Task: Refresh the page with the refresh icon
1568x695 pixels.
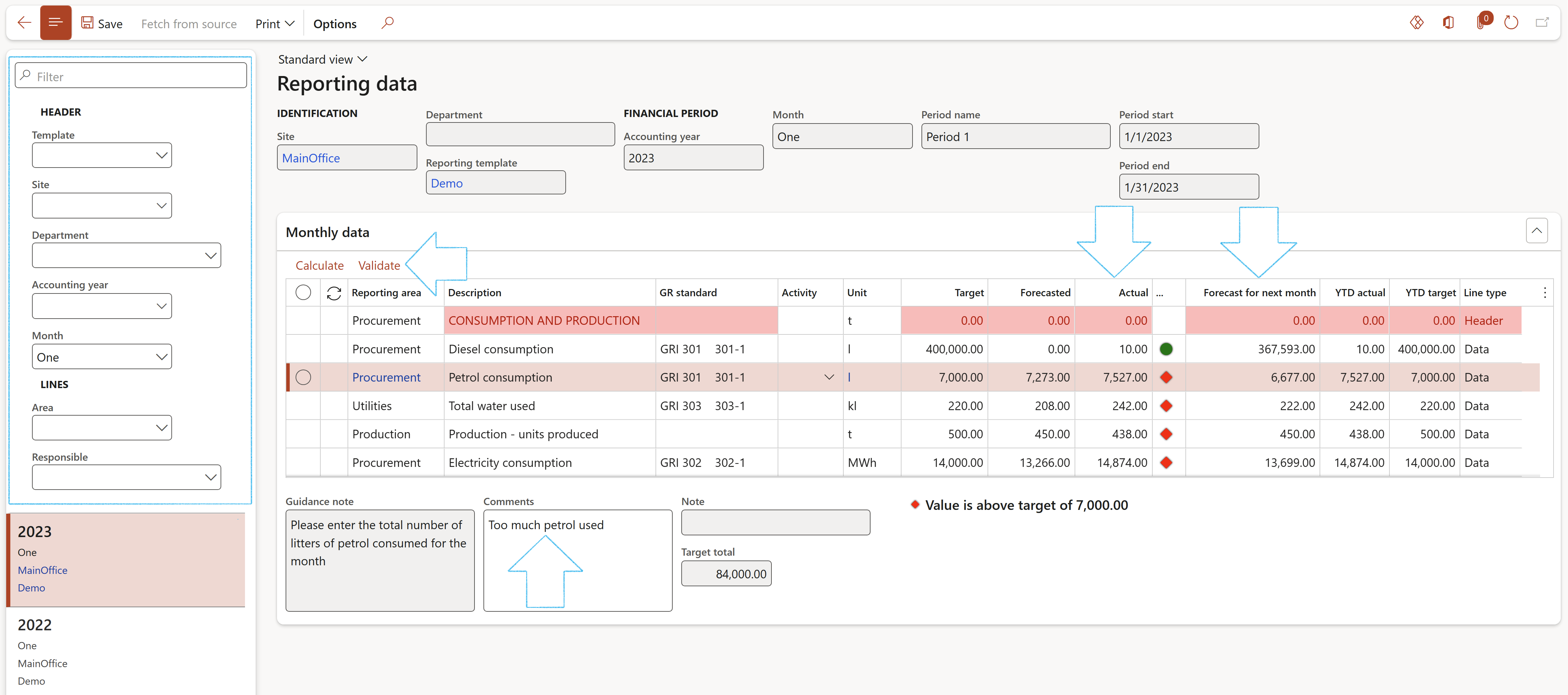Action: coord(1511,23)
